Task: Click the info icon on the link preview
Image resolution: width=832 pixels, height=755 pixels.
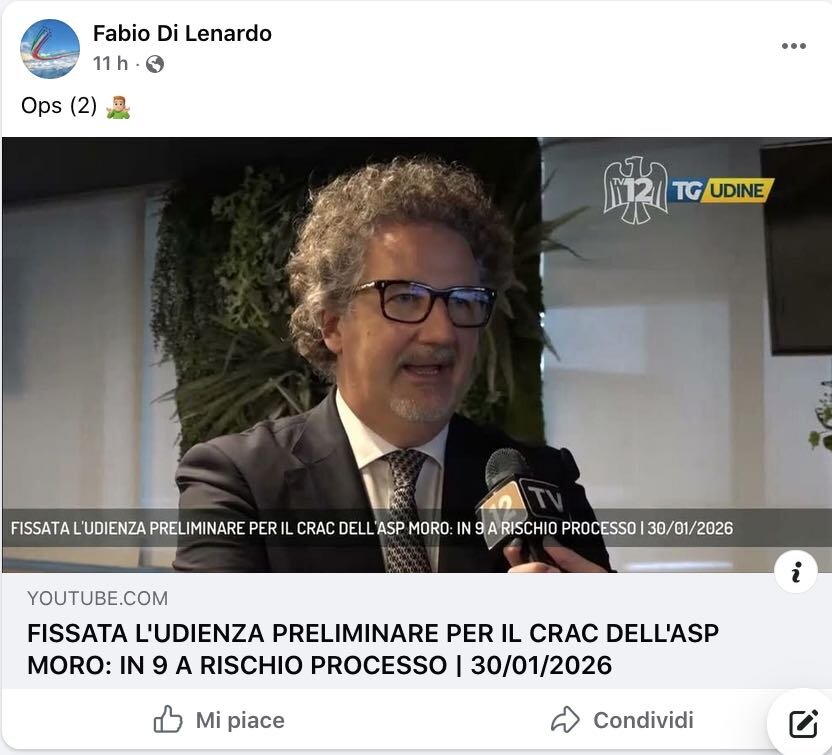Action: [x=795, y=572]
